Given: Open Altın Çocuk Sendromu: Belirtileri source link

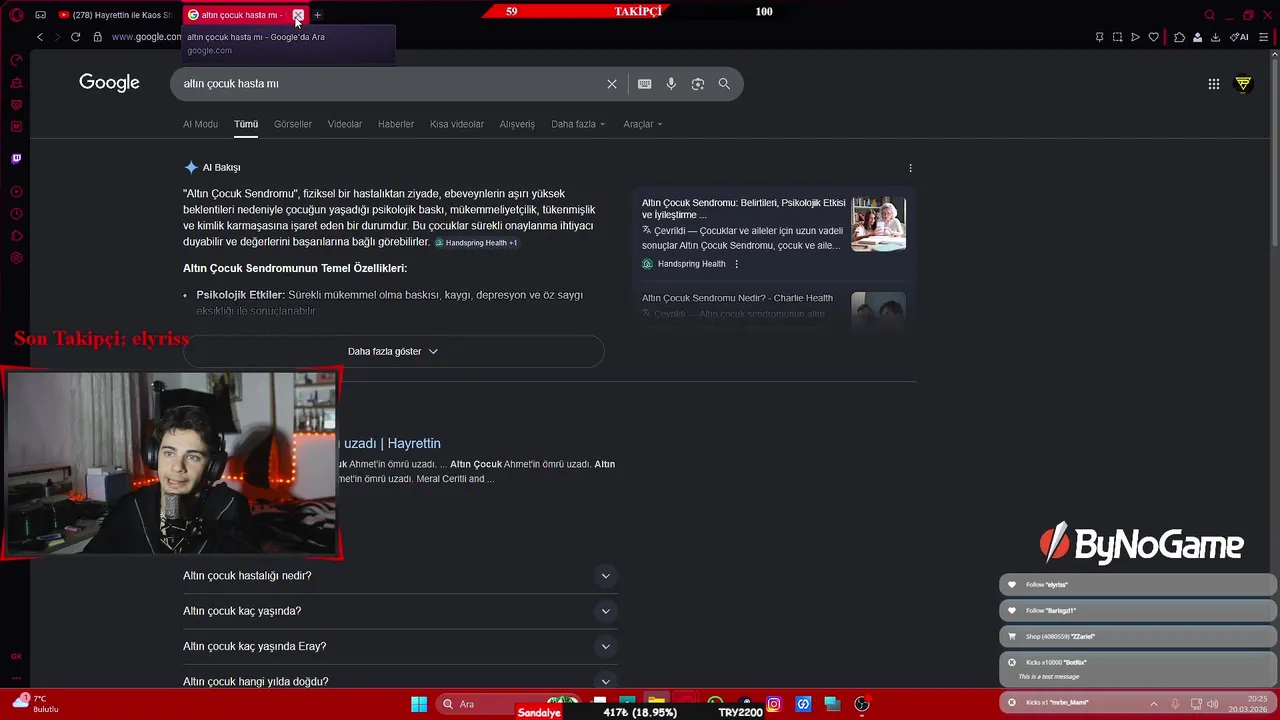Looking at the screenshot, I should (743, 208).
